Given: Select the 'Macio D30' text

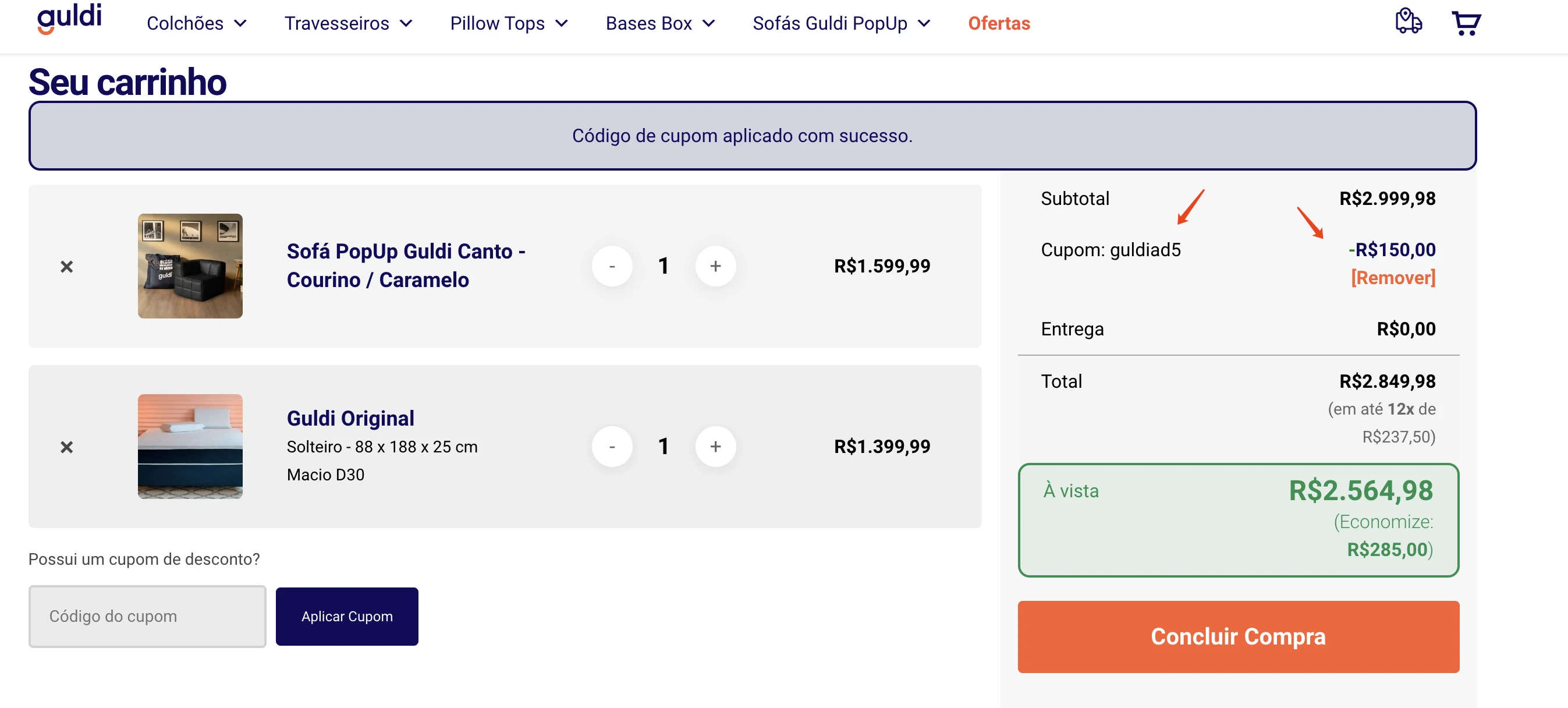Looking at the screenshot, I should point(326,476).
